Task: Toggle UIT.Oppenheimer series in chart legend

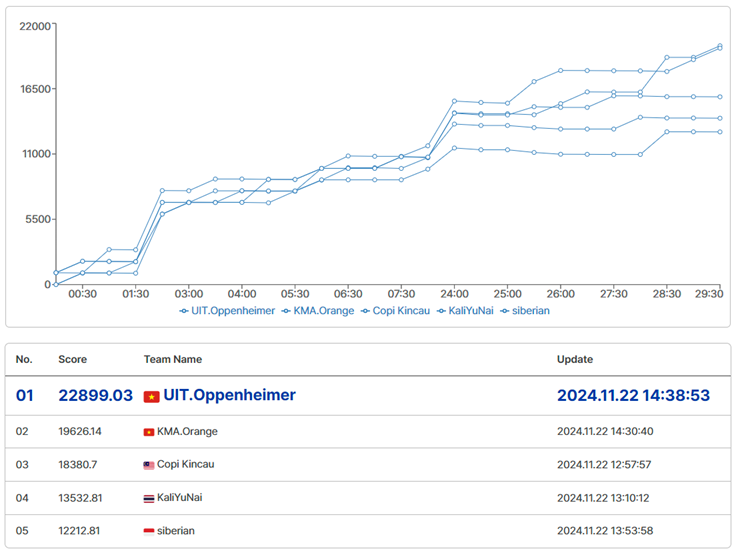Action: tap(227, 311)
